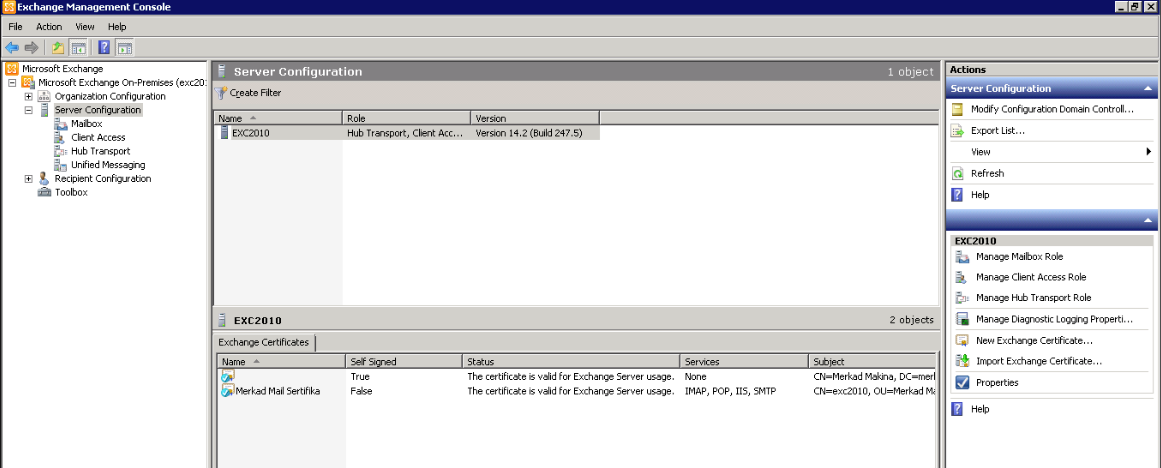Sort certificates by Status column

tap(571, 361)
